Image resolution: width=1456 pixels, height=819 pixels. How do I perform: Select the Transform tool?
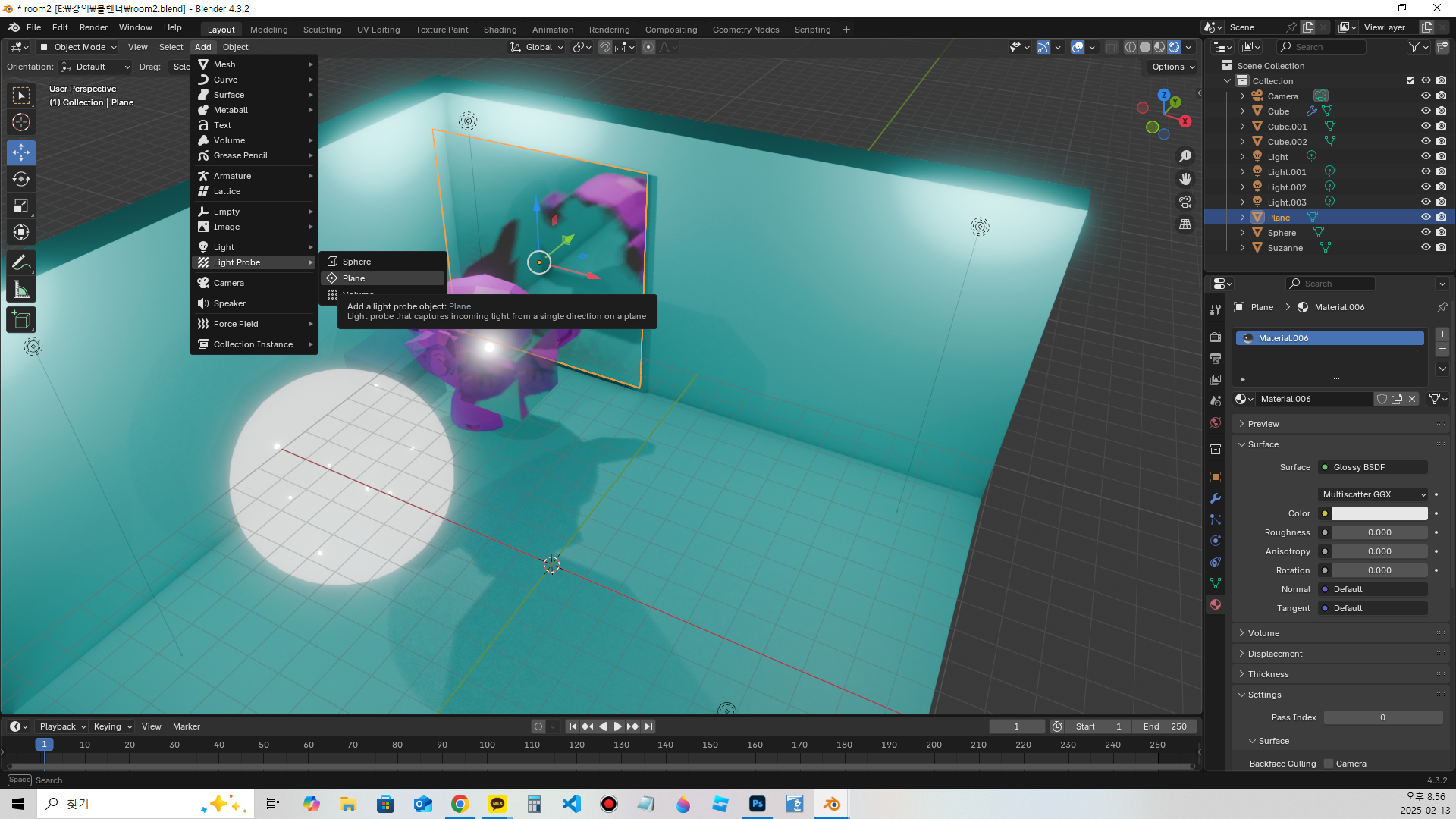[21, 232]
